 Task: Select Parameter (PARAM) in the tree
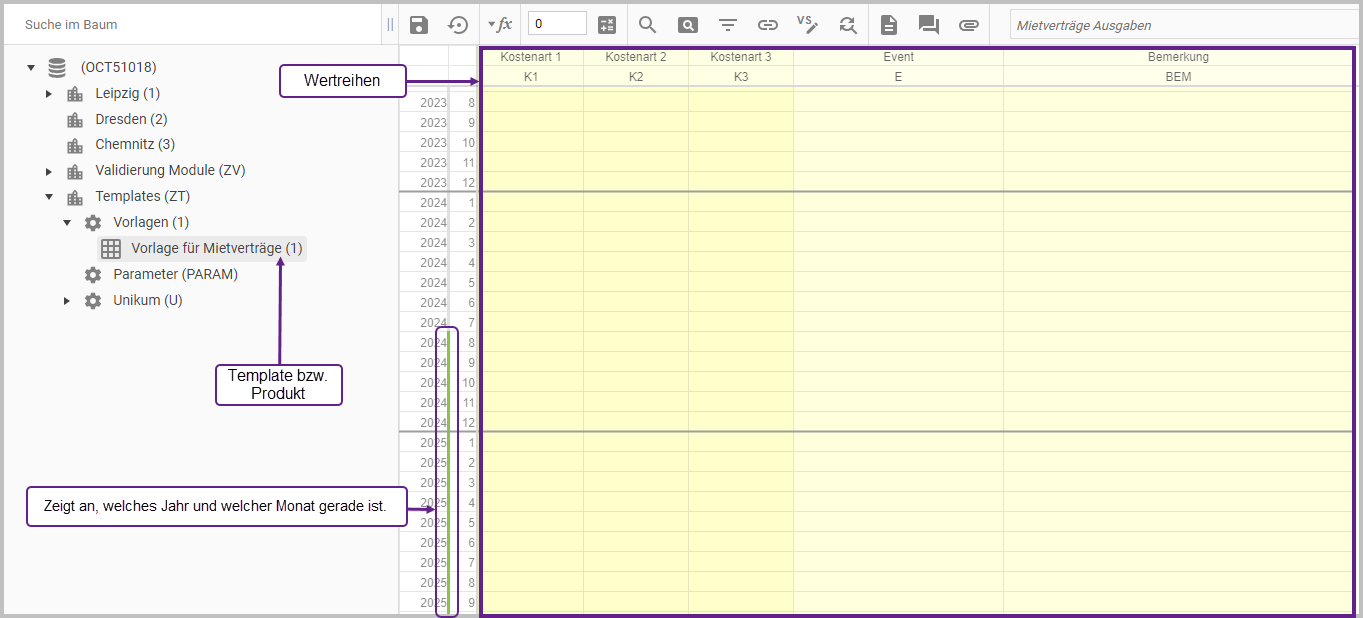coord(175,274)
